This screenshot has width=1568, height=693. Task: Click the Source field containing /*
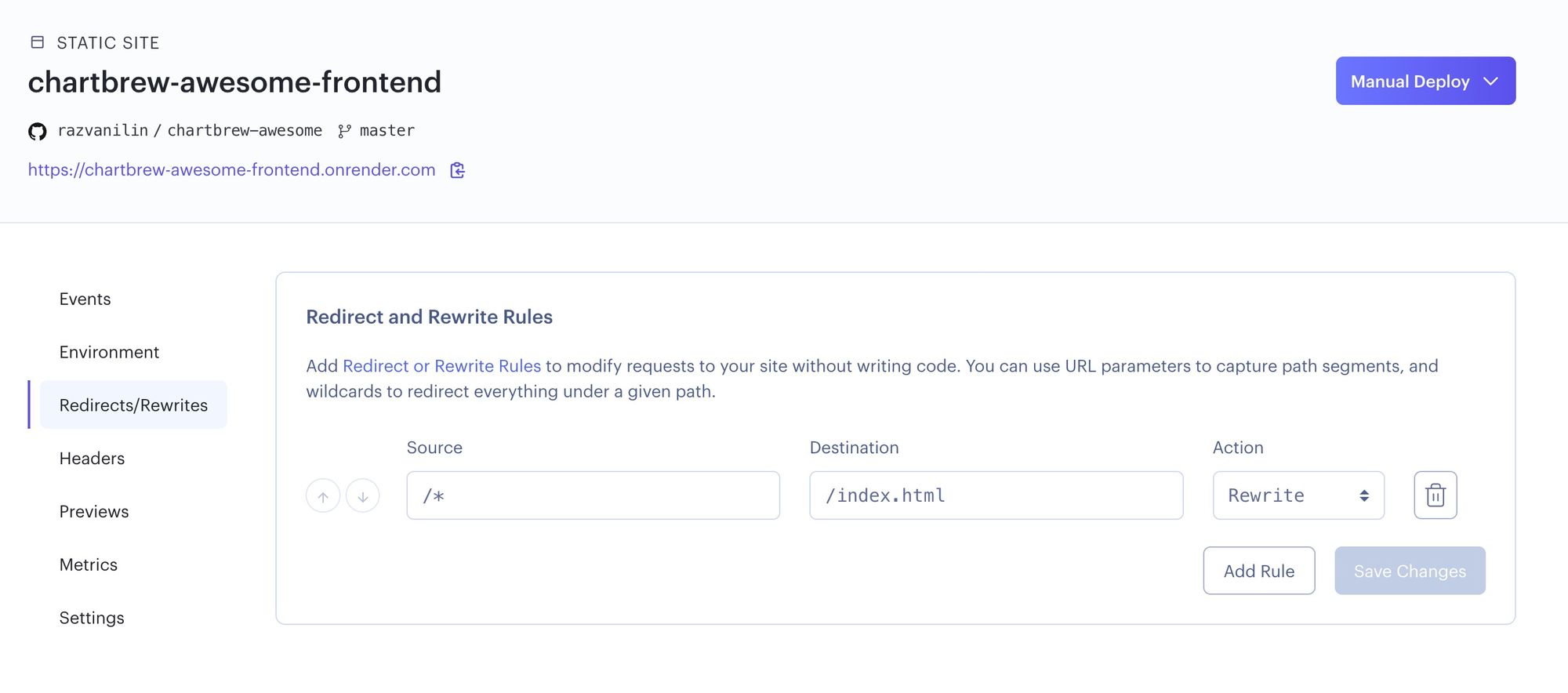(x=593, y=495)
